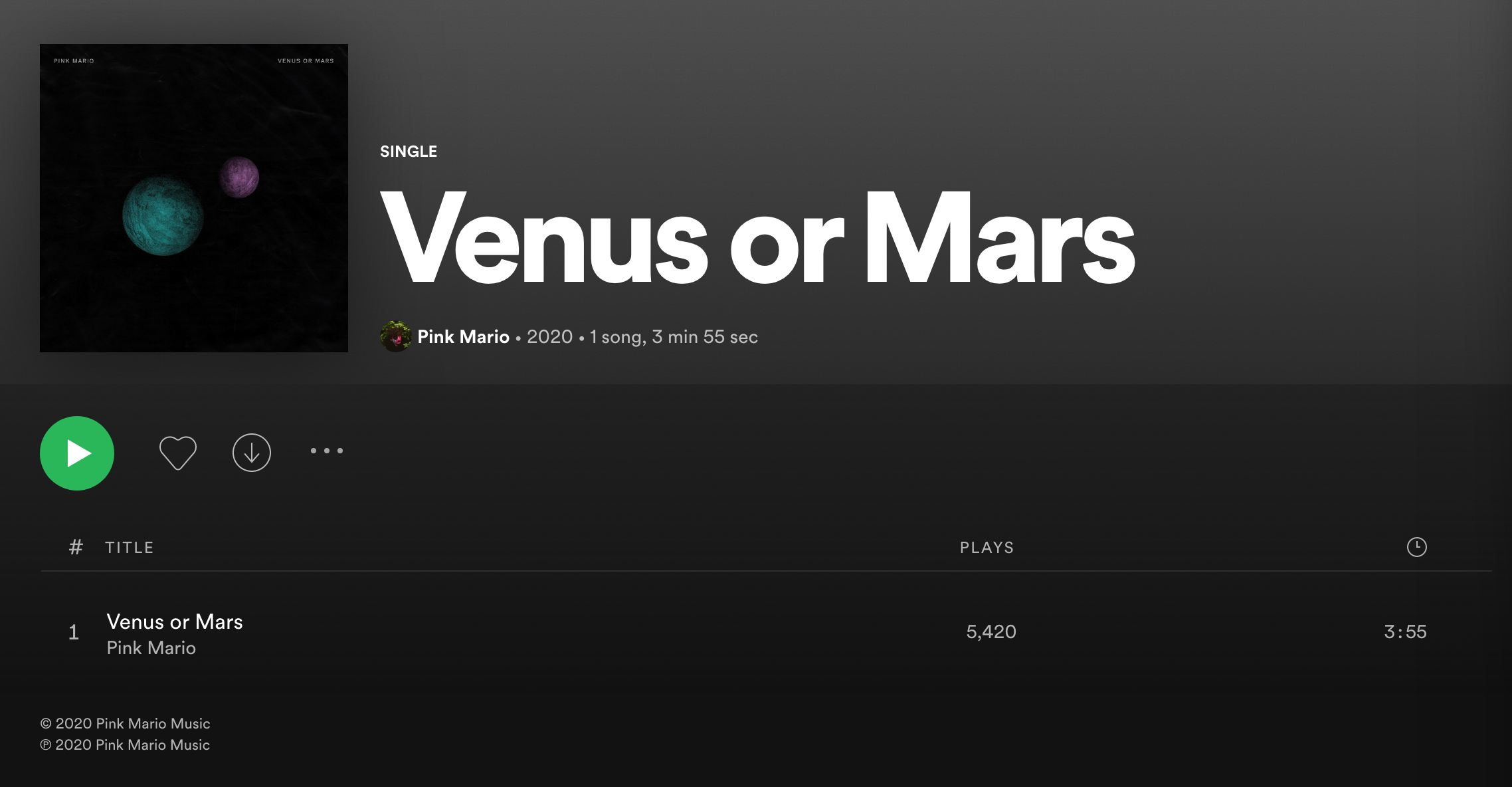Select track number 1 in list

tap(74, 632)
